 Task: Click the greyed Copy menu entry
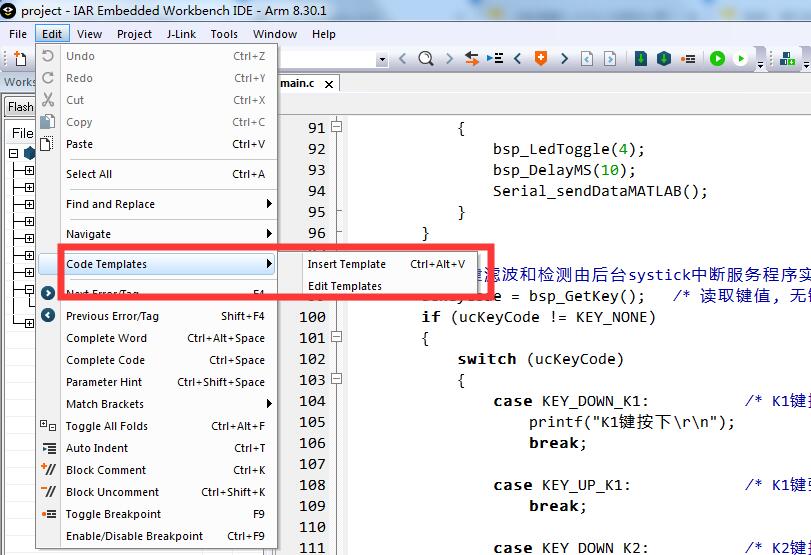click(157, 122)
